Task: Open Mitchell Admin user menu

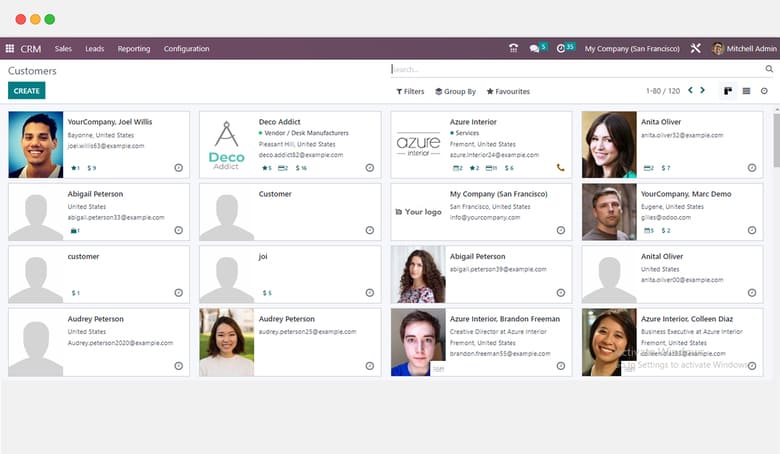Action: click(744, 49)
